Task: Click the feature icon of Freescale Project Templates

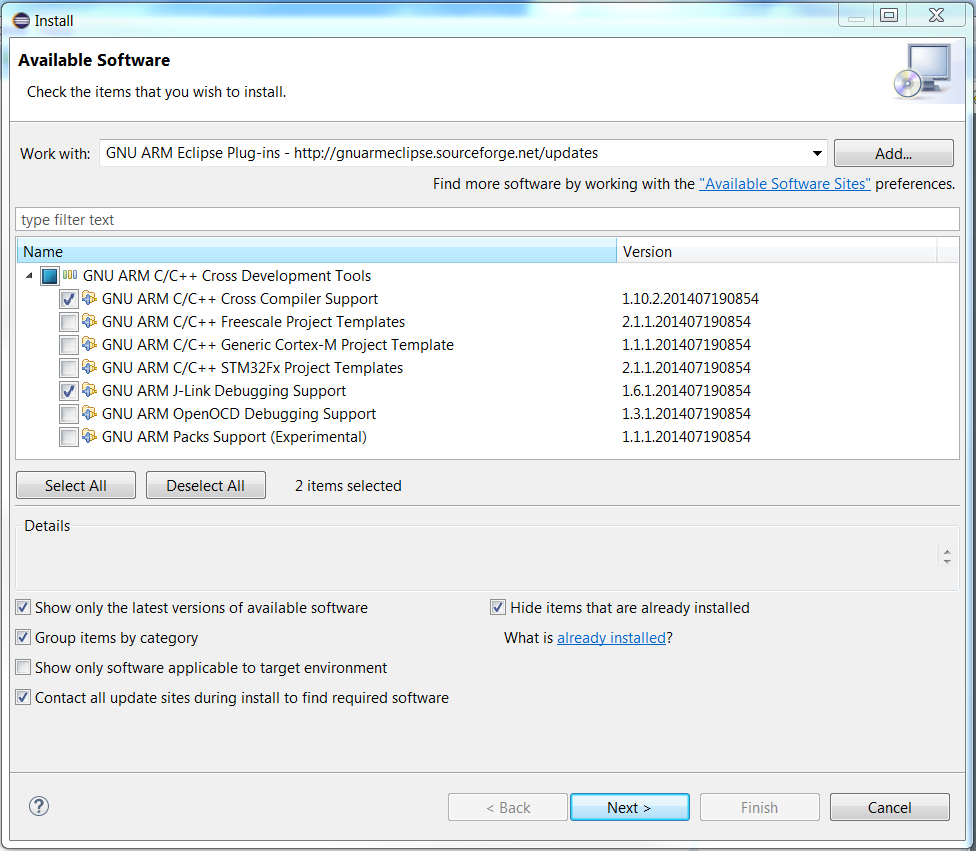Action: (x=90, y=321)
